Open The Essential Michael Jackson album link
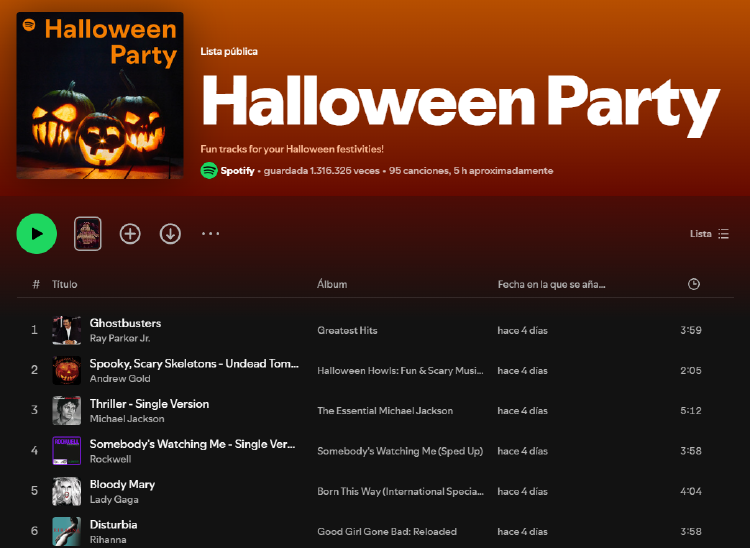Viewport: 750px width, 548px height. [x=385, y=411]
